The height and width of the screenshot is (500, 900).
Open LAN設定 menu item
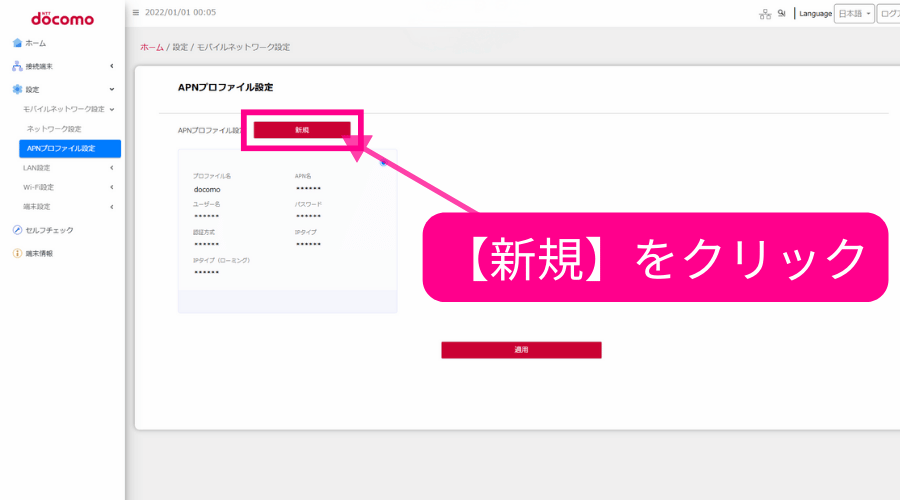click(x=37, y=168)
